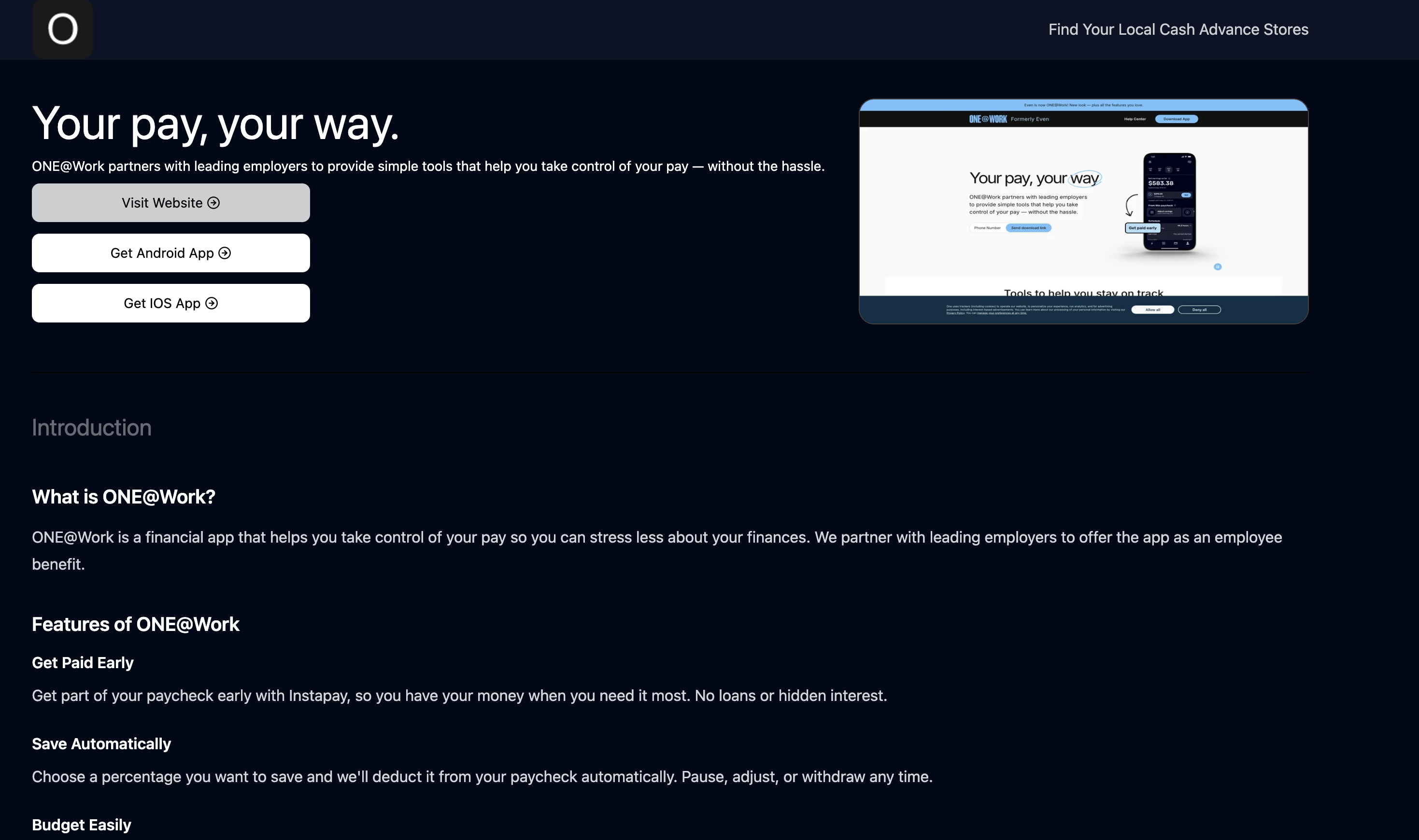This screenshot has width=1419, height=840.
Task: Click the Features of ONE@Work heading
Action: pos(135,624)
